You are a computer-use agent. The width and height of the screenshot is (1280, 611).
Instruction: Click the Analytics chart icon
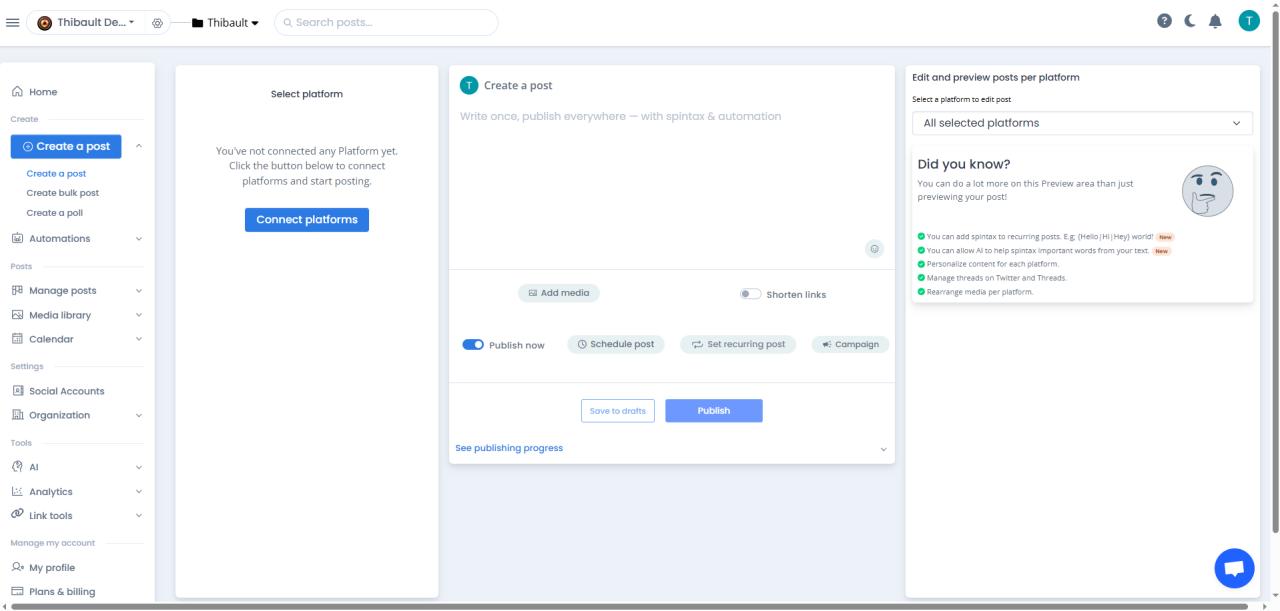(17, 491)
